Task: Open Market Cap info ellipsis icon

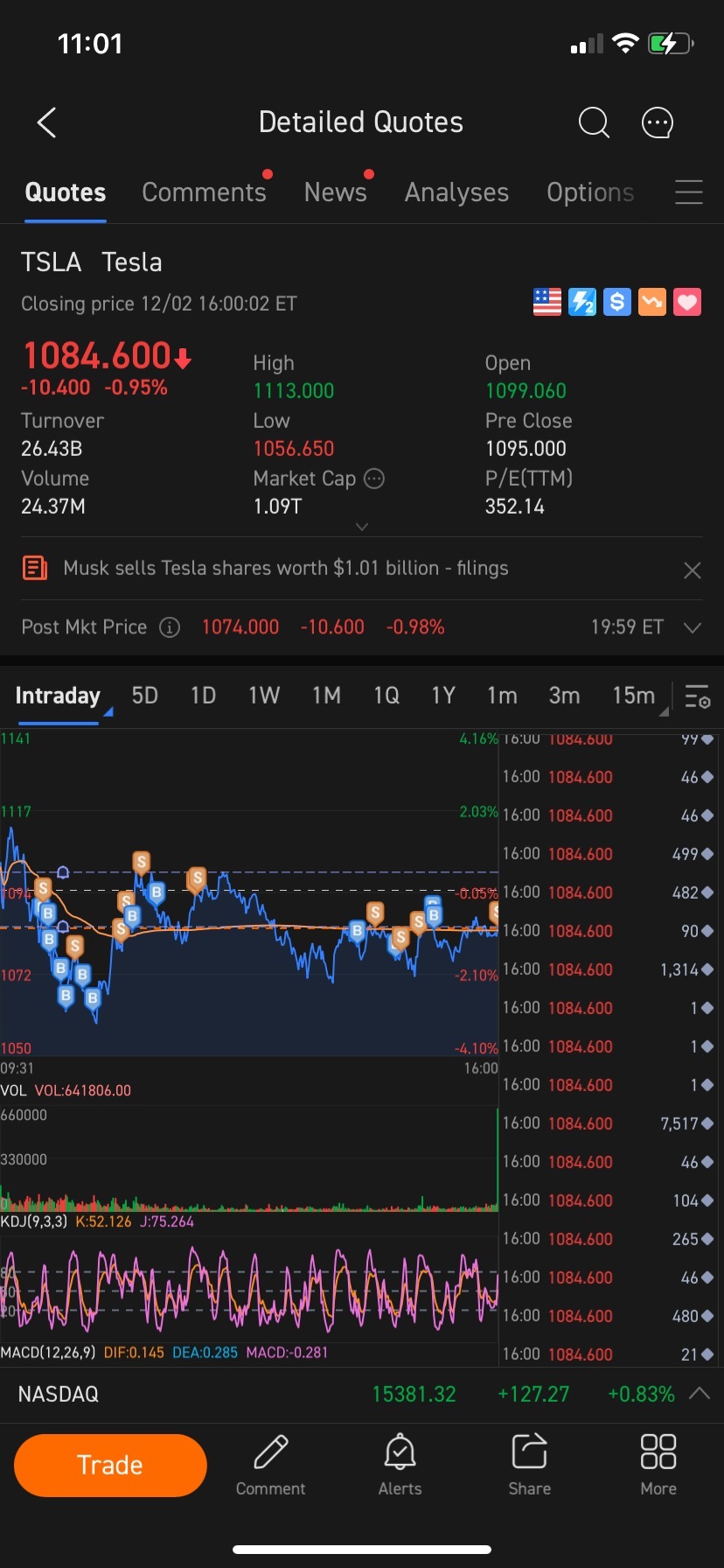Action: coord(374,479)
